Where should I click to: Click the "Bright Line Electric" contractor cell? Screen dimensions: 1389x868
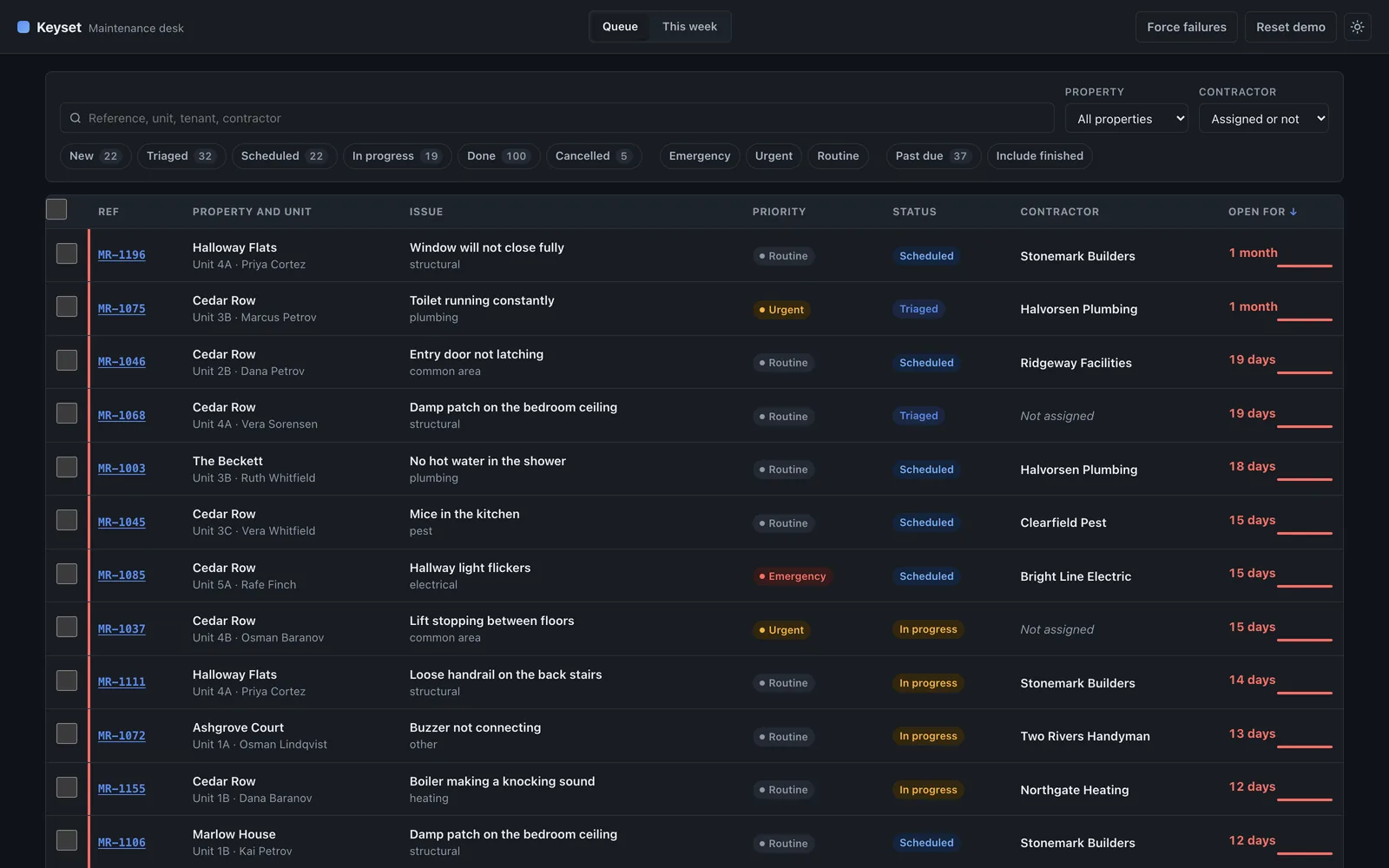click(x=1076, y=576)
